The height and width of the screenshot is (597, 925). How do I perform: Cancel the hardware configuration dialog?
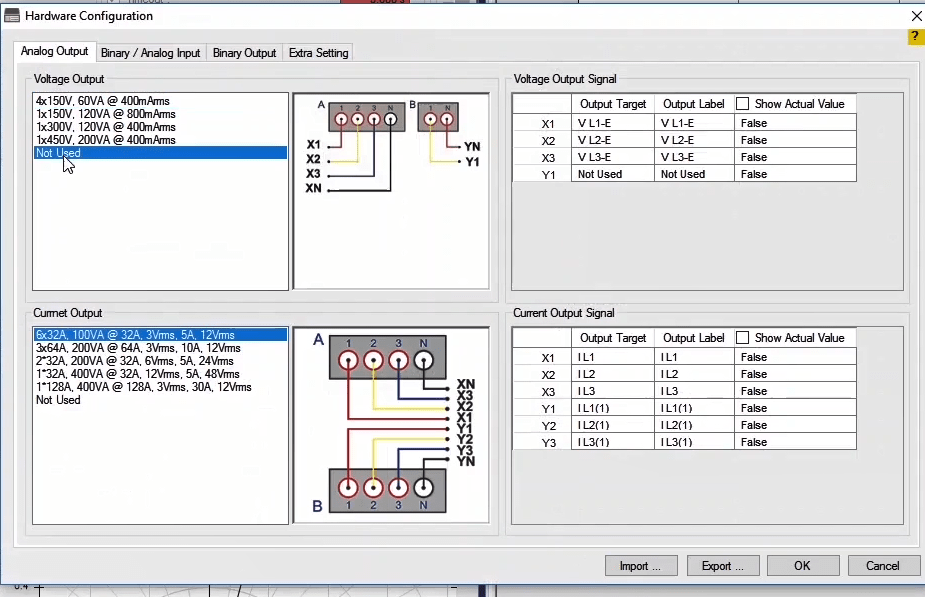click(882, 566)
